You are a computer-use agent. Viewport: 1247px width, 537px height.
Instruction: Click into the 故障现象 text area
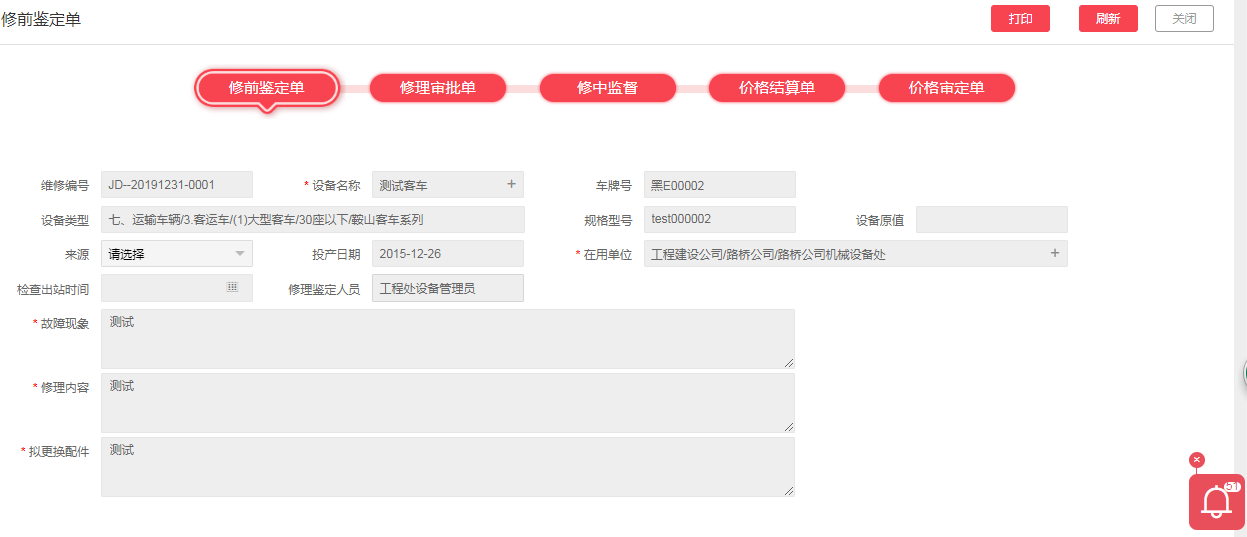tap(447, 338)
